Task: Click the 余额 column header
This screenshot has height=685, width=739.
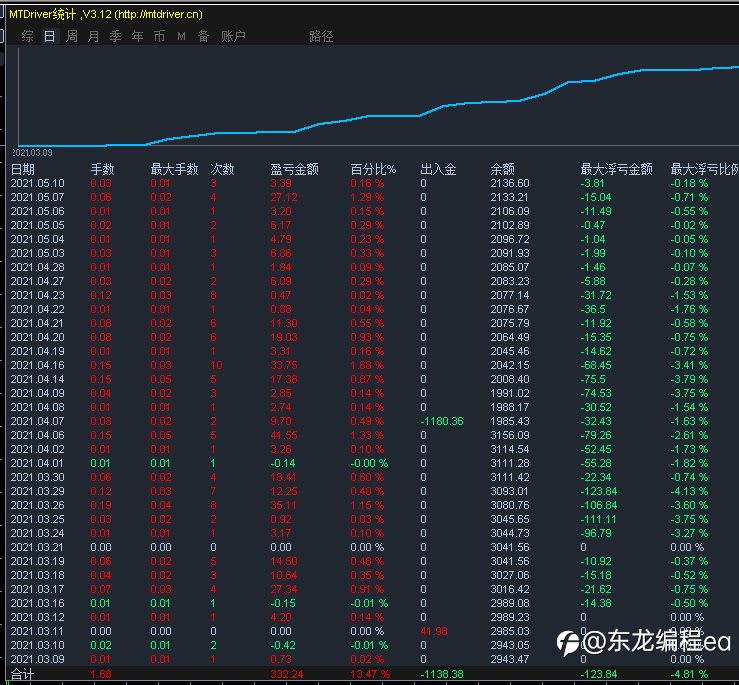Action: coord(502,169)
